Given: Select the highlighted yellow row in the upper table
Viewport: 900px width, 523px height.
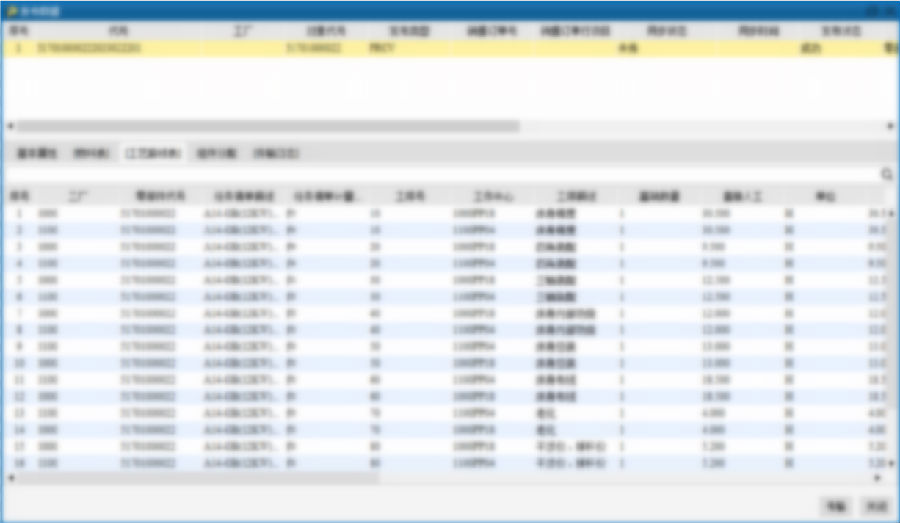Looking at the screenshot, I should [x=450, y=48].
